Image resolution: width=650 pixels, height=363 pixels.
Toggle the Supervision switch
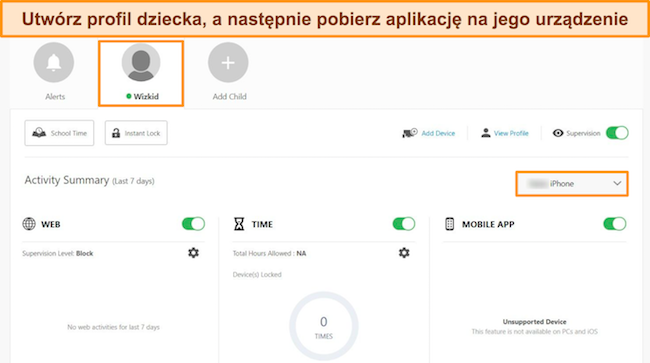617,133
